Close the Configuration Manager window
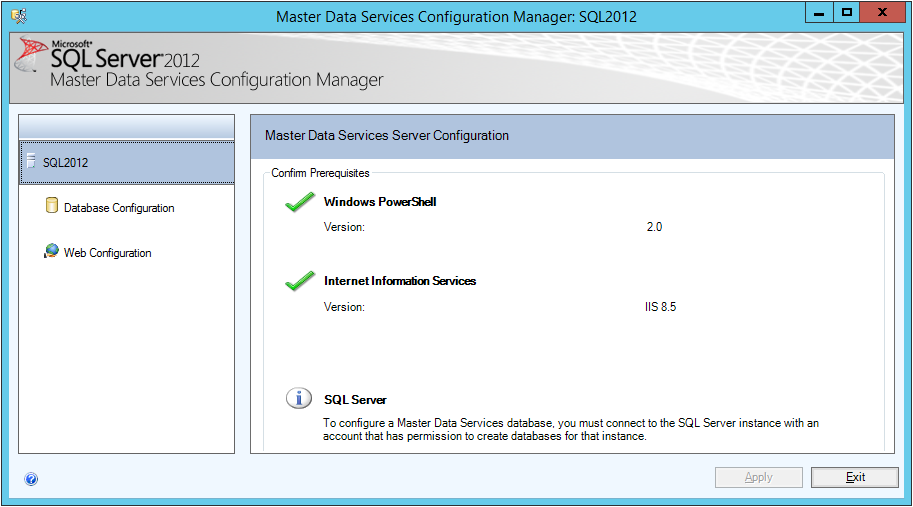 [882, 12]
